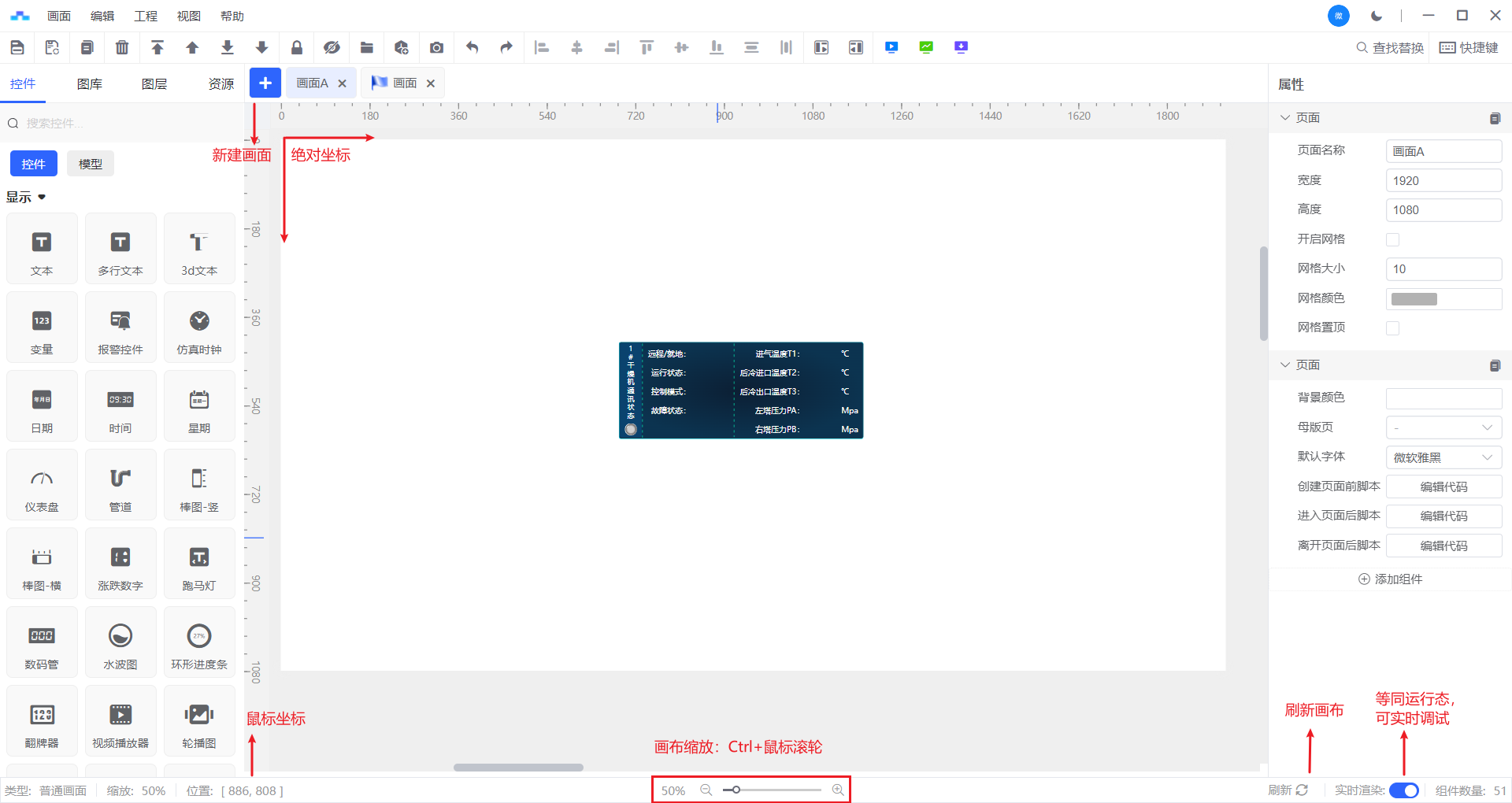Select the 仪表盘 gauge widget
Viewport: 1512px width, 803px height.
coord(42,485)
